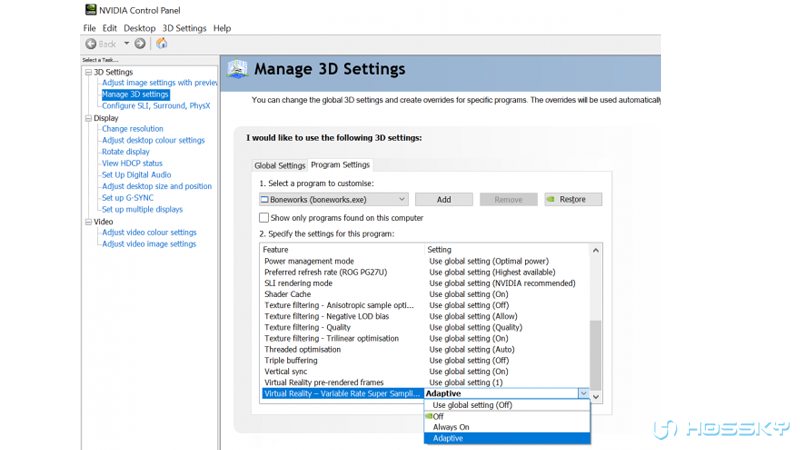Image resolution: width=800 pixels, height=450 pixels.
Task: Open View HDCP status page
Action: pyautogui.click(x=132, y=163)
